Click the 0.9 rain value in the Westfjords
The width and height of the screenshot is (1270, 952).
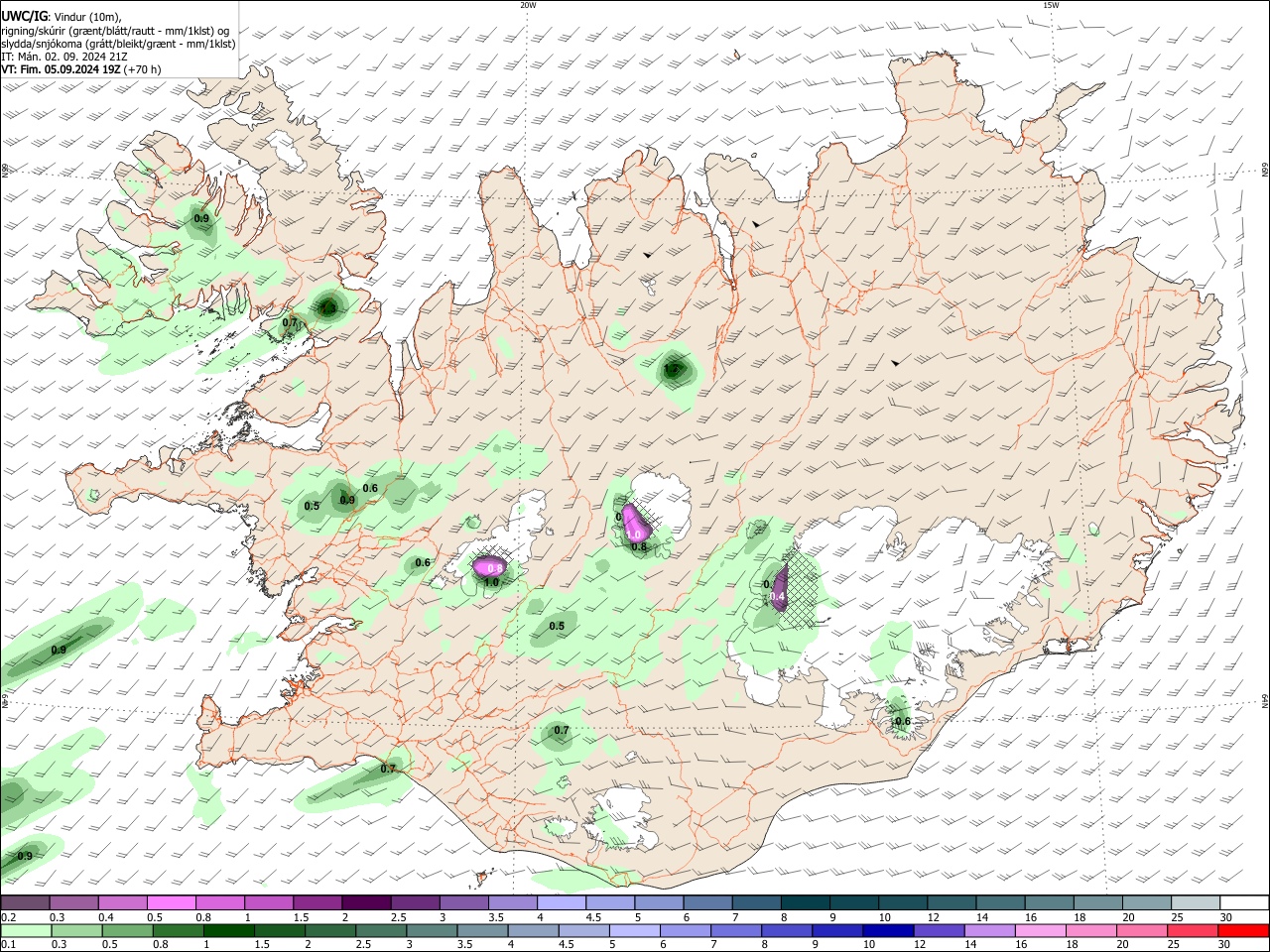pos(201,218)
